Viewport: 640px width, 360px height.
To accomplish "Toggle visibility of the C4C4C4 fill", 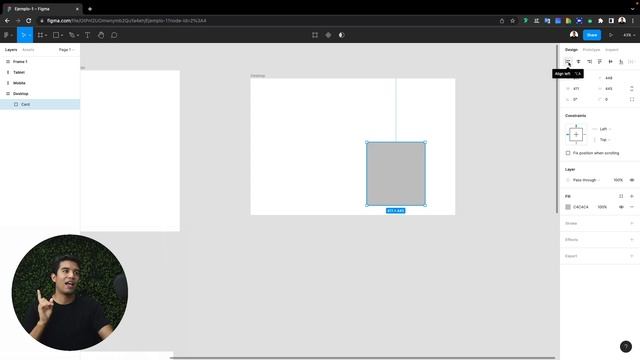I will point(621,207).
